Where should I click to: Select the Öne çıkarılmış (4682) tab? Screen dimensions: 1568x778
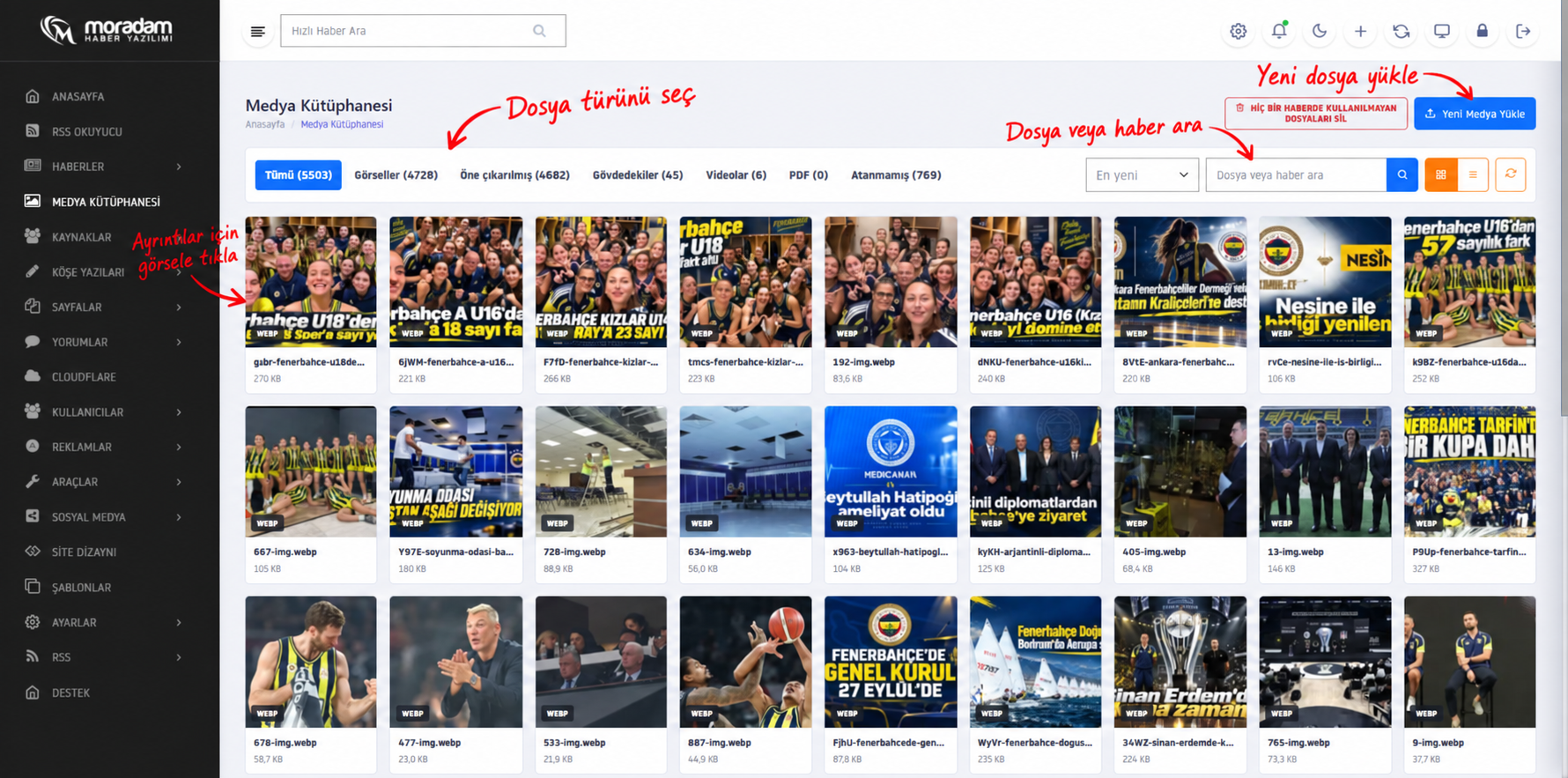pyautogui.click(x=515, y=174)
